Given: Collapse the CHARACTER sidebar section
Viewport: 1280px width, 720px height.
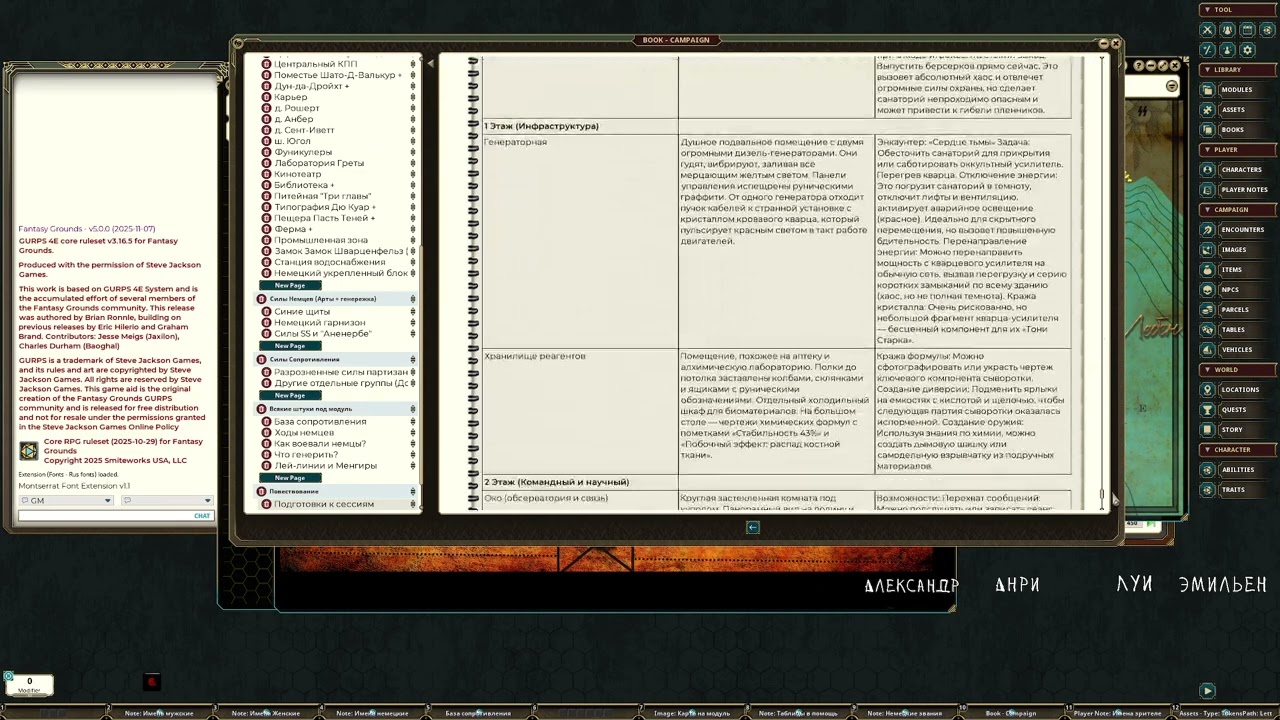Looking at the screenshot, I should [1238, 450].
